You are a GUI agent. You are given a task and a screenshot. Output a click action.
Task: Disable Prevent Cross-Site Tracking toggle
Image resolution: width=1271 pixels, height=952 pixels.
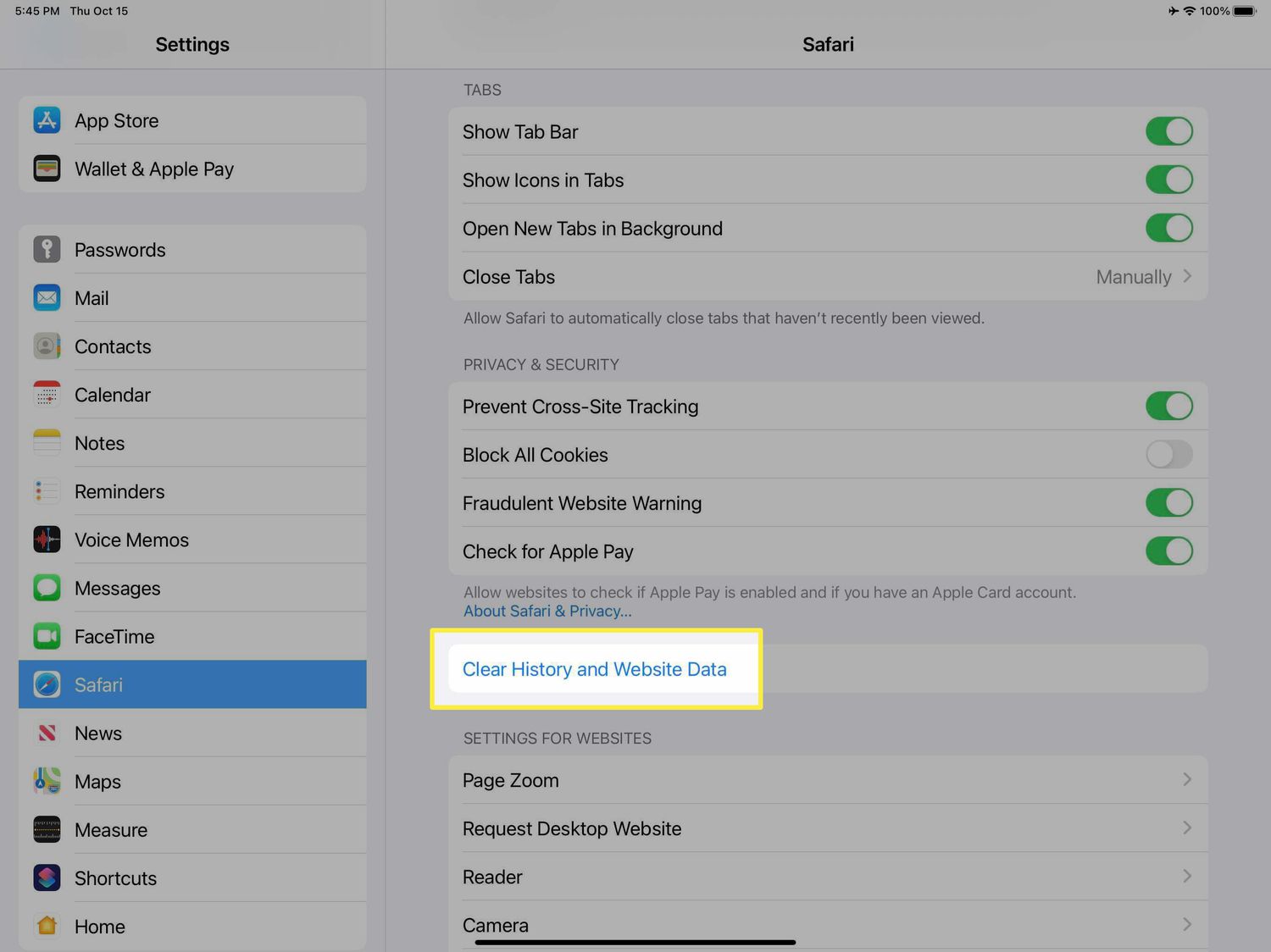coord(1168,407)
